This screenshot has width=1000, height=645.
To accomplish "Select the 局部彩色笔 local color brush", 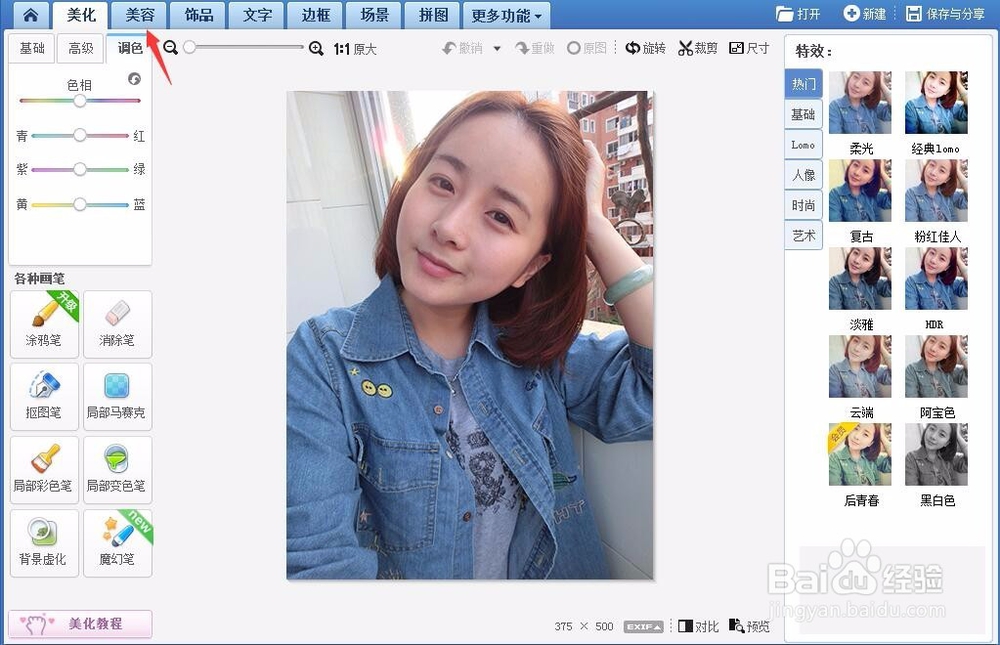I will [44, 470].
